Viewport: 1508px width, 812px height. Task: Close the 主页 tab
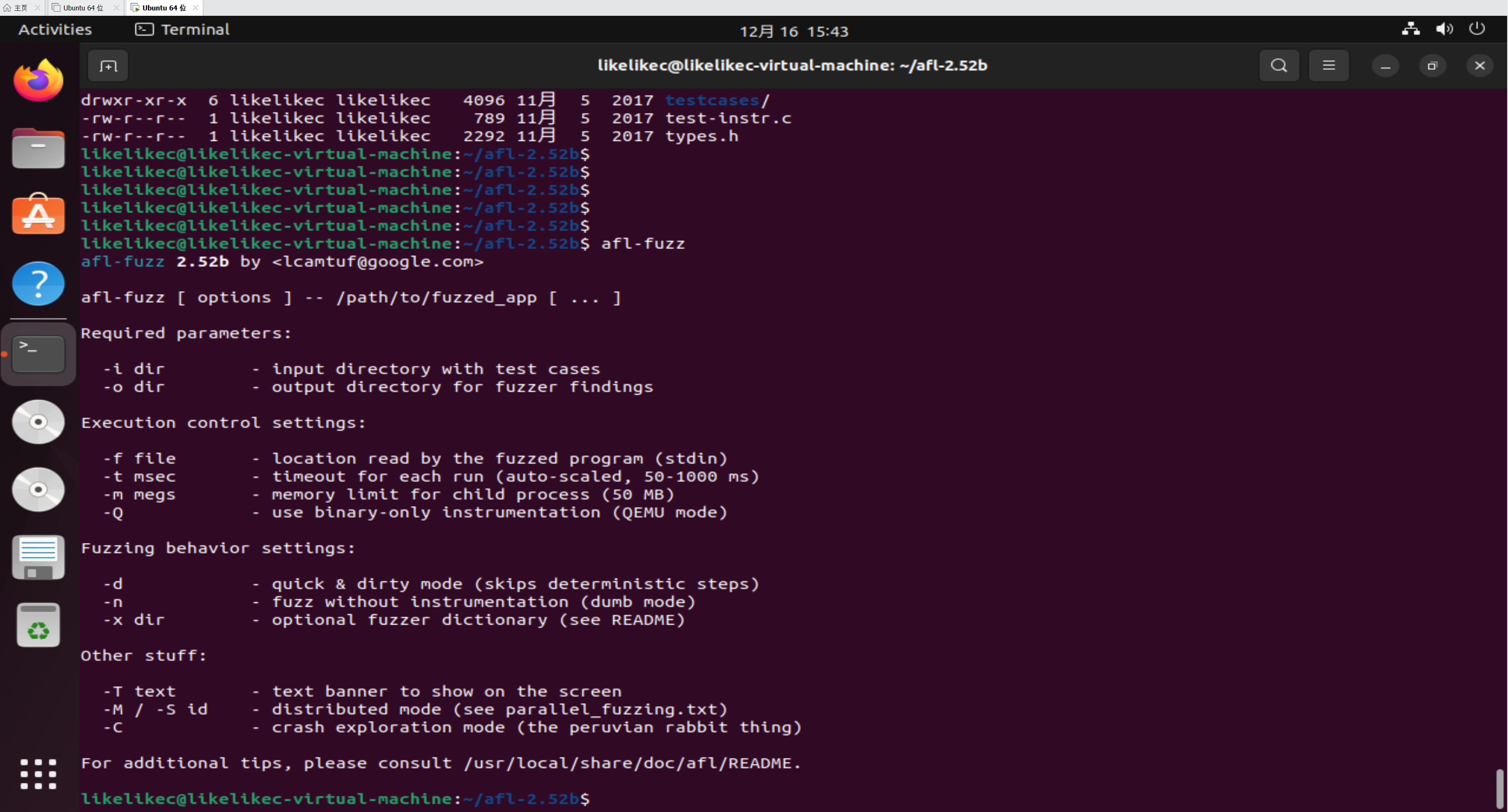coord(37,7)
